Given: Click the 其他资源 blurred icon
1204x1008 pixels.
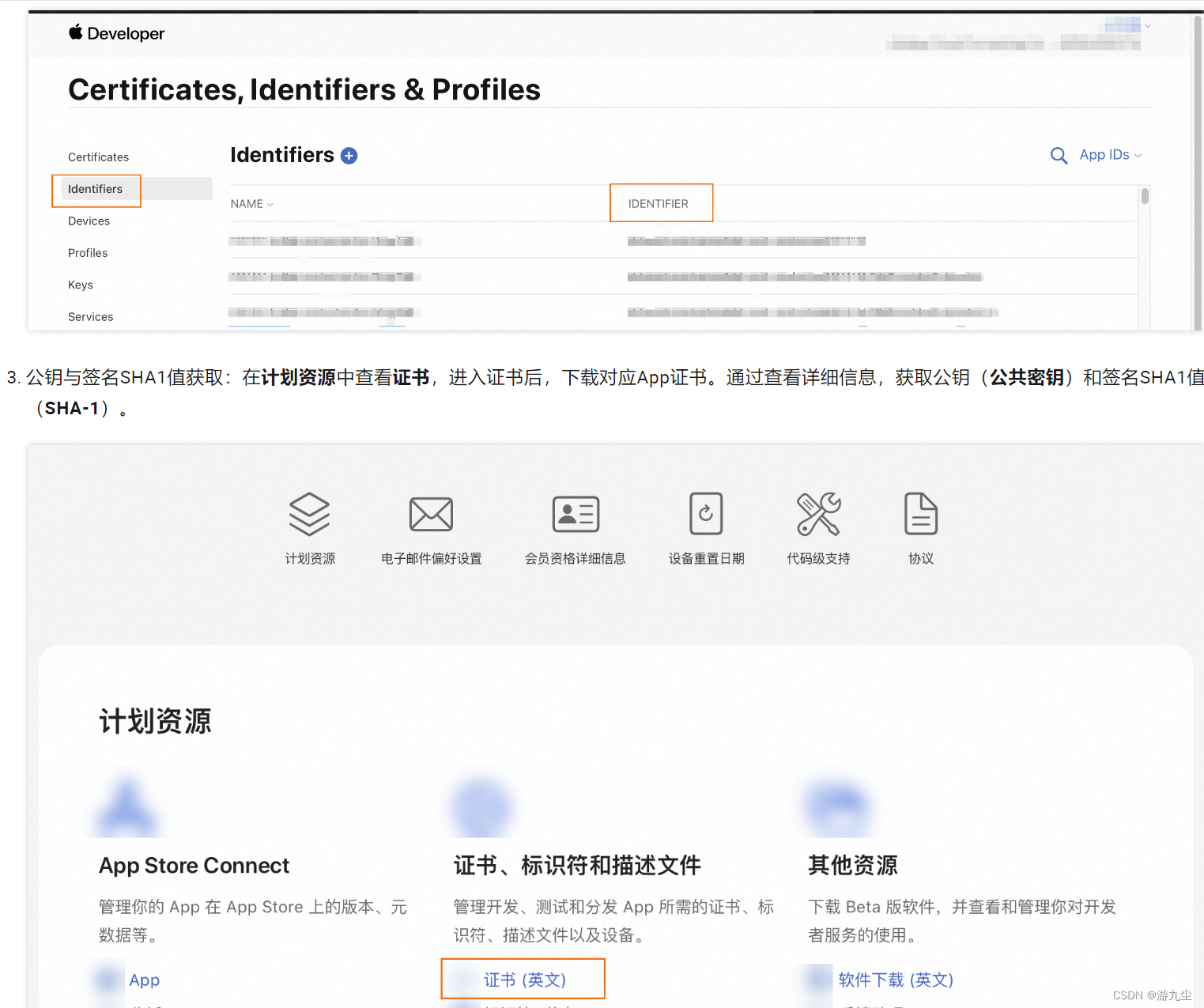Looking at the screenshot, I should [x=837, y=808].
